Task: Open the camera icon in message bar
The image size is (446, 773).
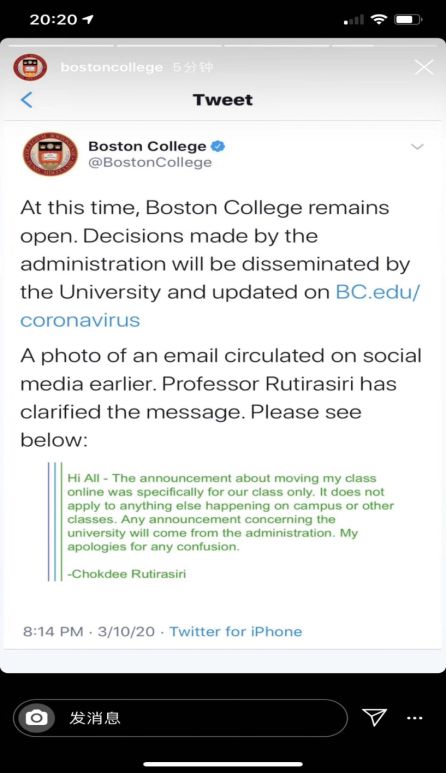Action: click(36, 717)
